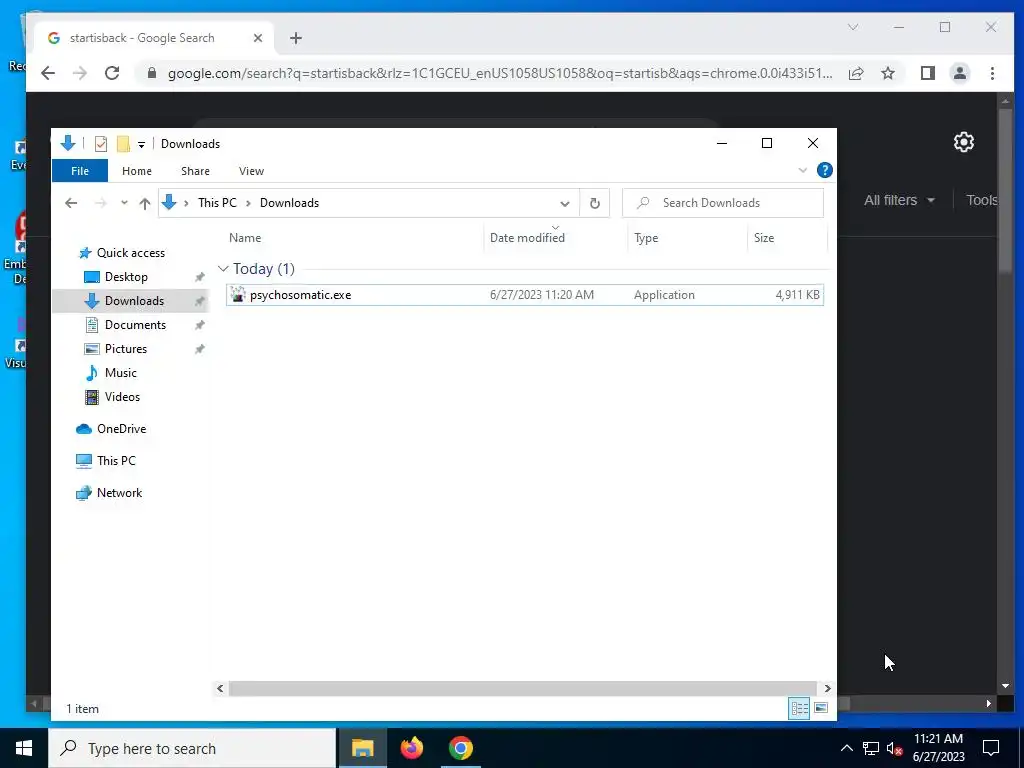
Task: Open Customize Quick Access Toolbar dropdown
Action: [x=141, y=144]
